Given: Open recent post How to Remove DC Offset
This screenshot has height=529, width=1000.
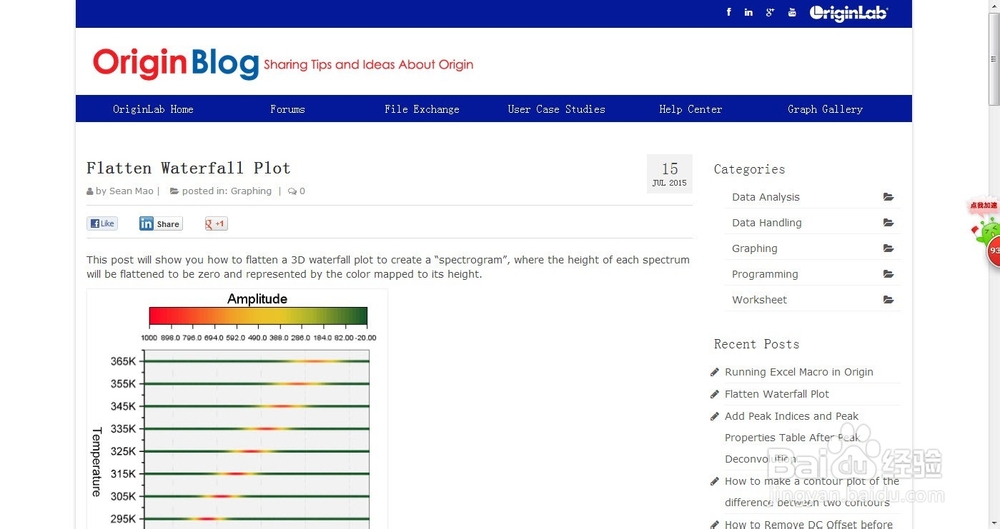Looking at the screenshot, I should click(x=809, y=524).
